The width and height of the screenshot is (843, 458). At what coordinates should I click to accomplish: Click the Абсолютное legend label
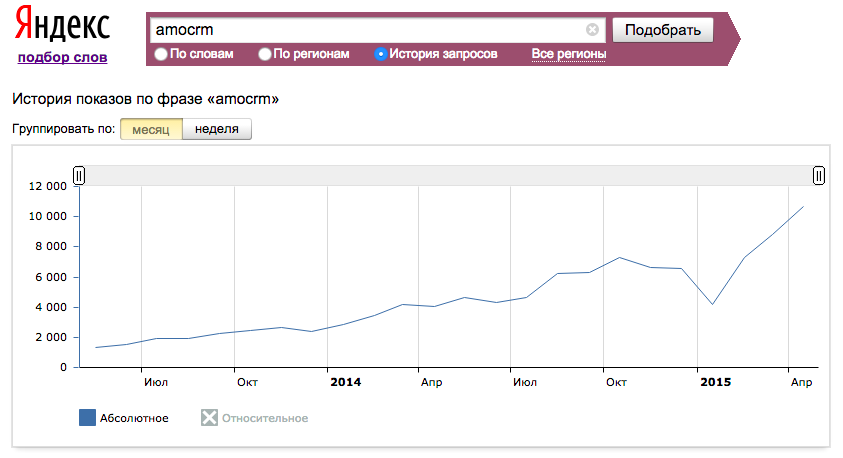pos(134,418)
